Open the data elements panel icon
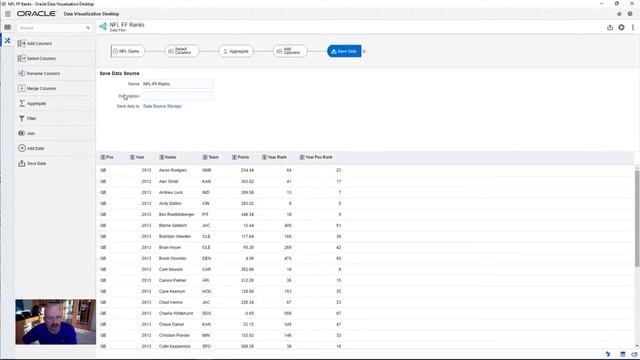The height and width of the screenshot is (360, 640). tap(8, 27)
